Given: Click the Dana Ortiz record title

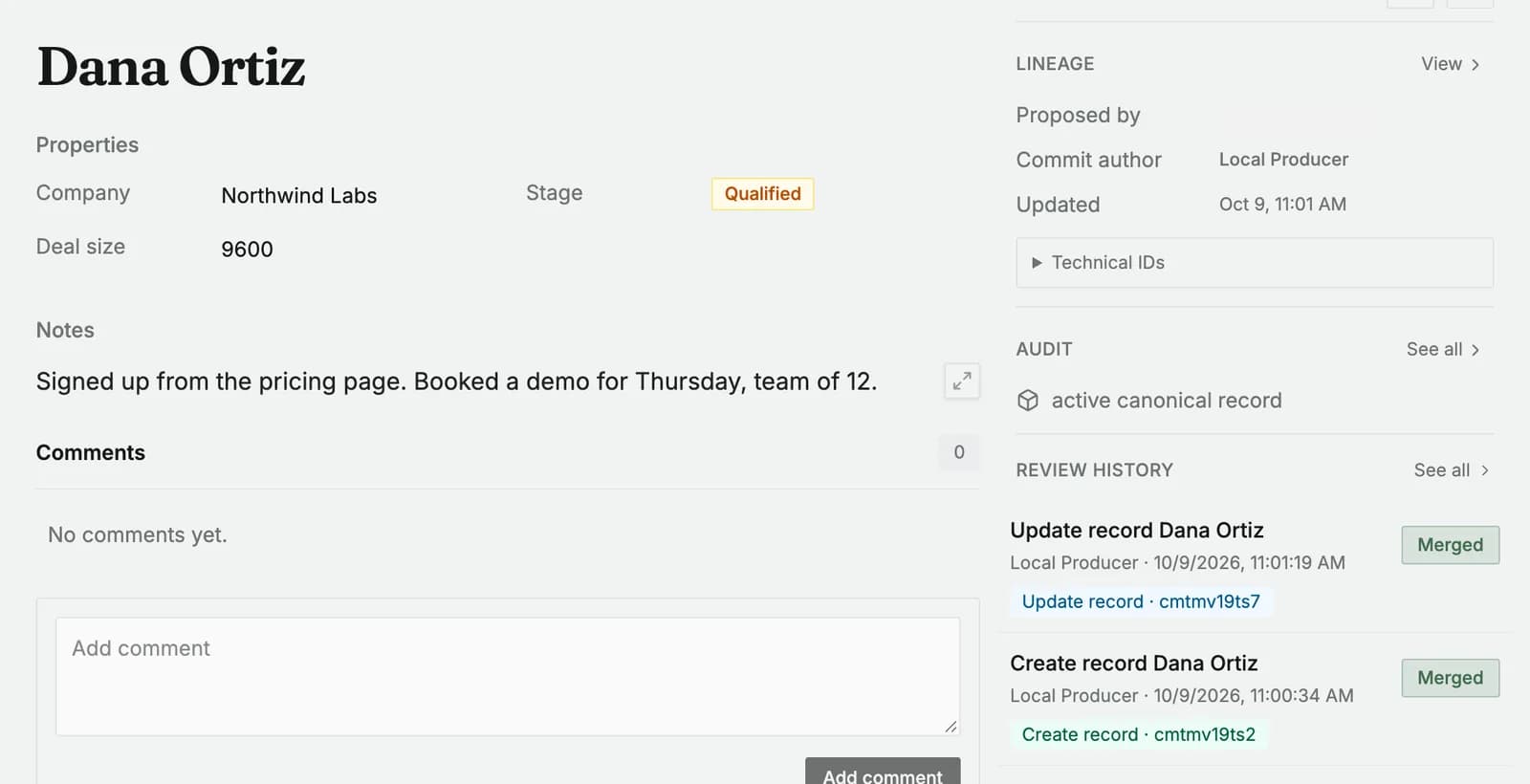Looking at the screenshot, I should pos(171,68).
